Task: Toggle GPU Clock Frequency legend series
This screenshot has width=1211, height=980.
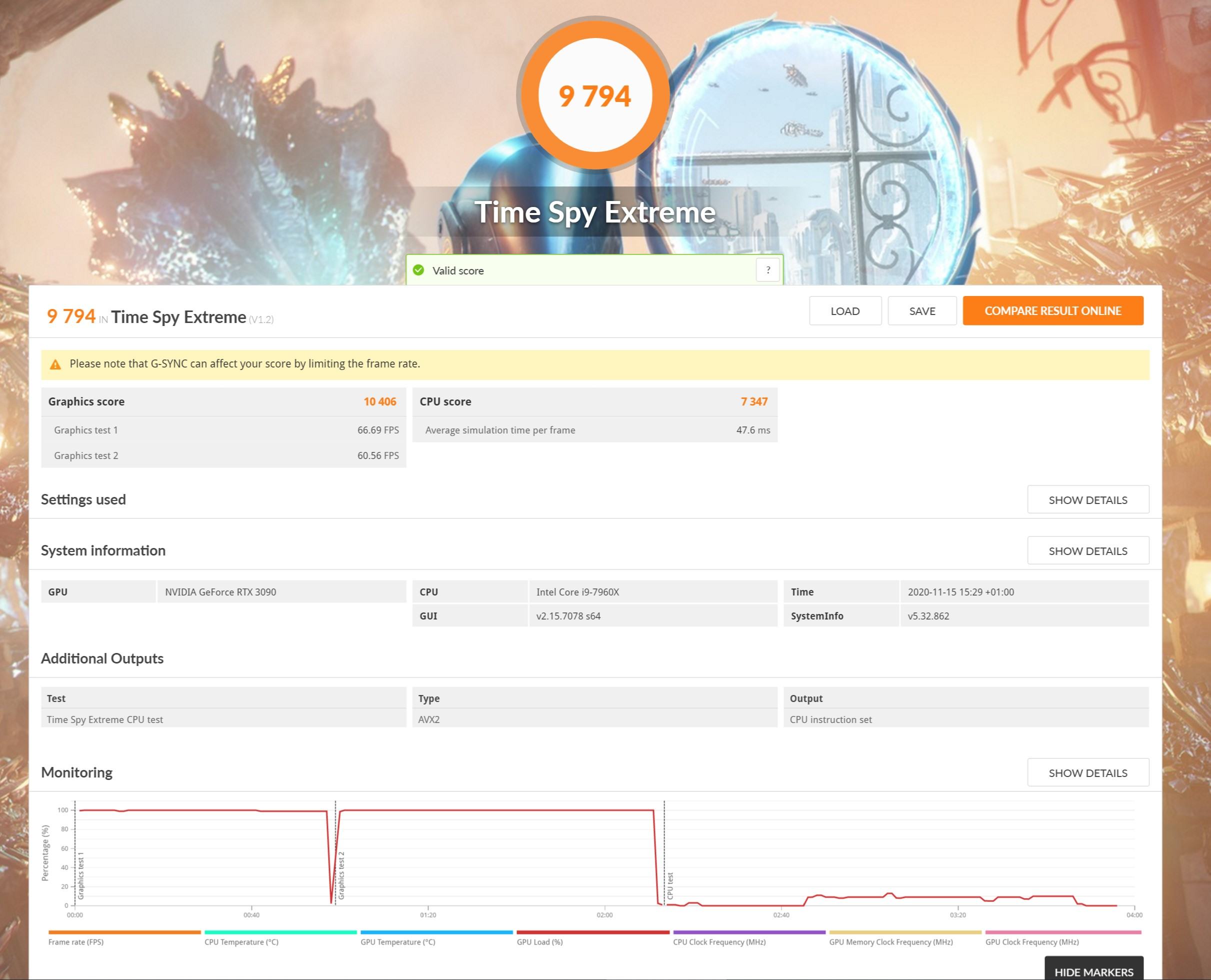Action: point(1031,941)
